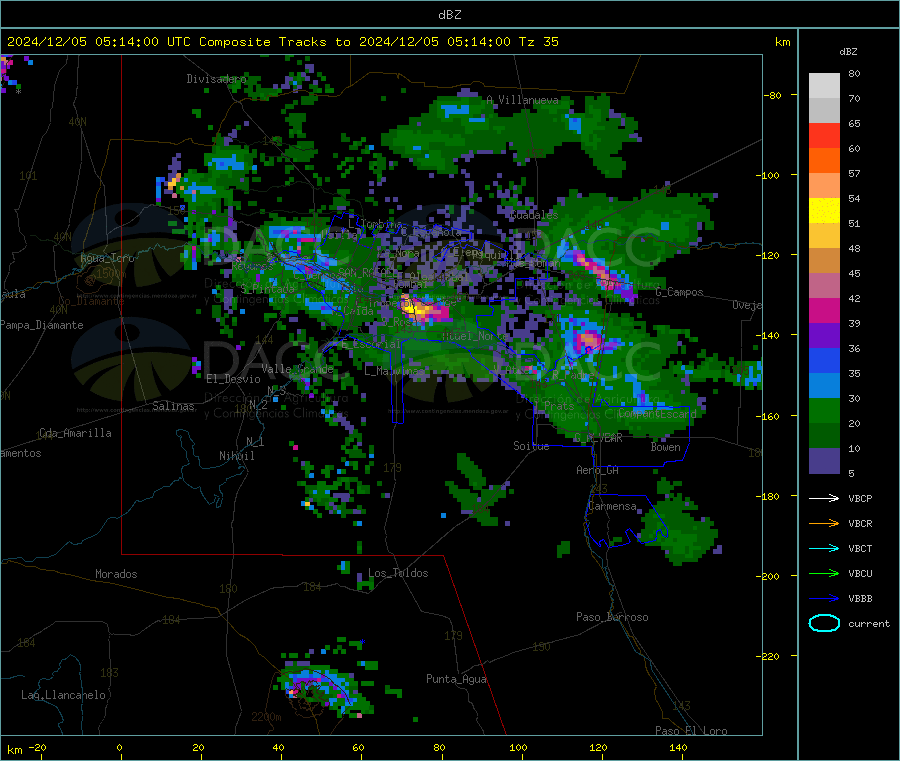Click the Aero_GA map label
900x761 pixels.
pos(598,470)
